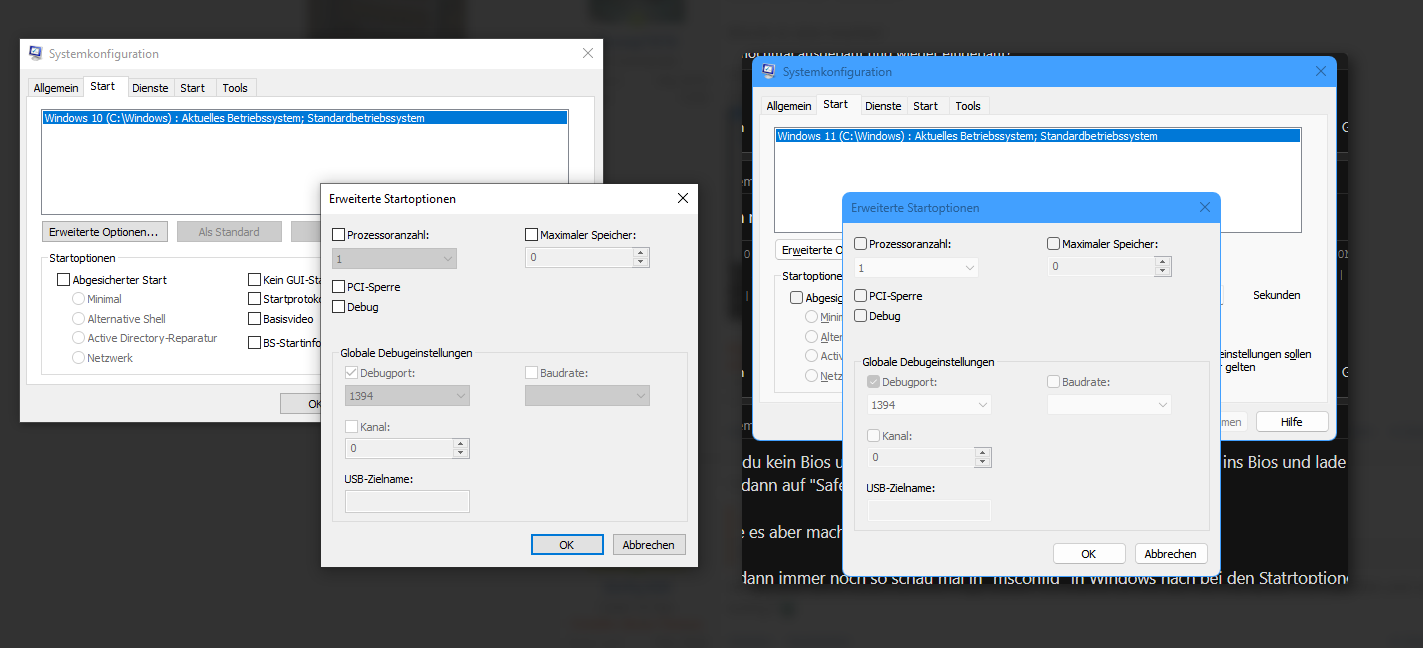The width and height of the screenshot is (1423, 648).
Task: Confirm with OK in the white-titled Erweiterte Startoptionen dialog
Action: click(567, 545)
